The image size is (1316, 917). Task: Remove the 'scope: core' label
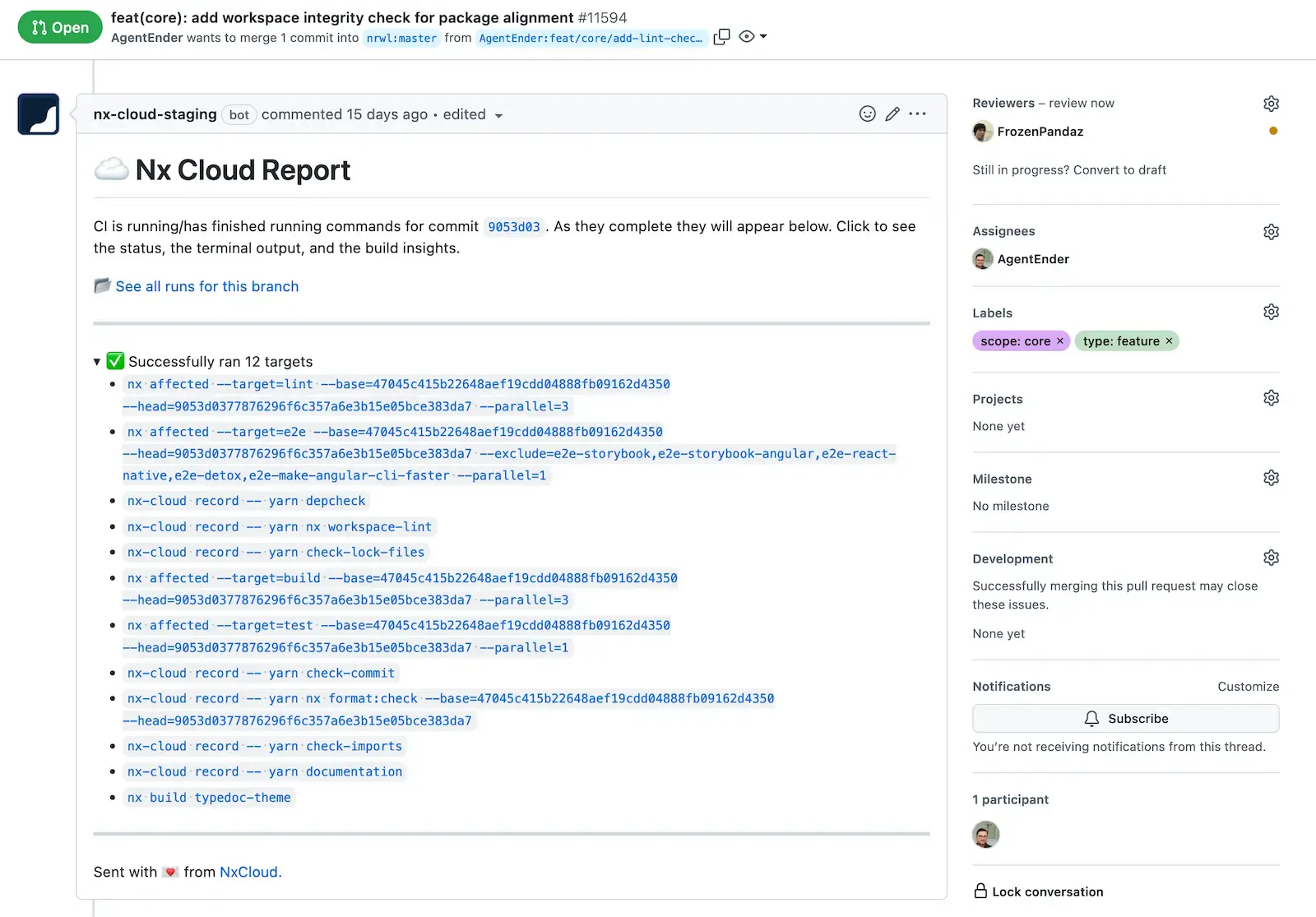[1060, 341]
